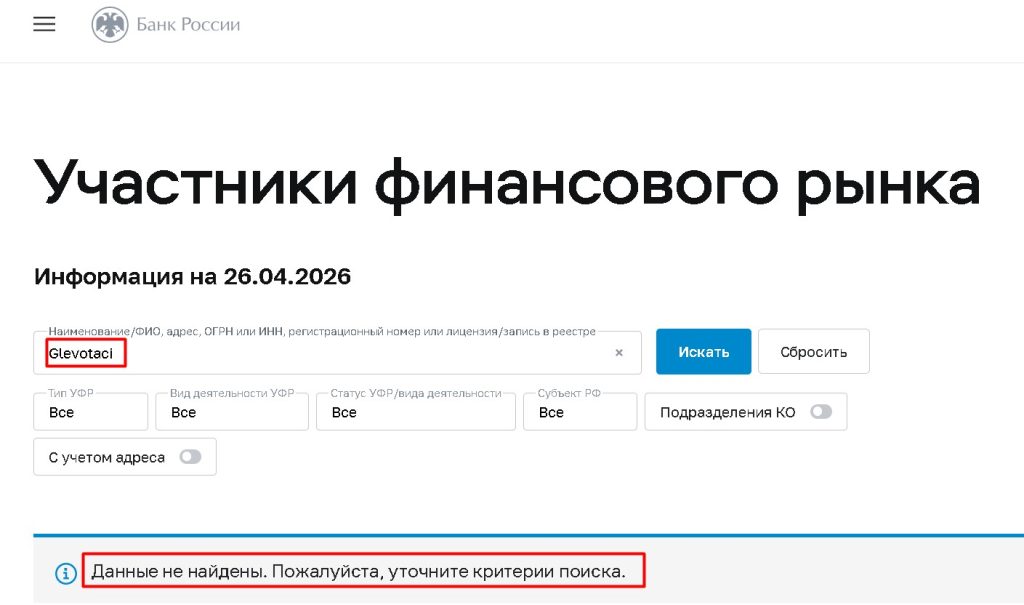Image resolution: width=1024 pixels, height=605 pixels.
Task: Click the Bank of Russia eagle emblem
Action: [110, 25]
